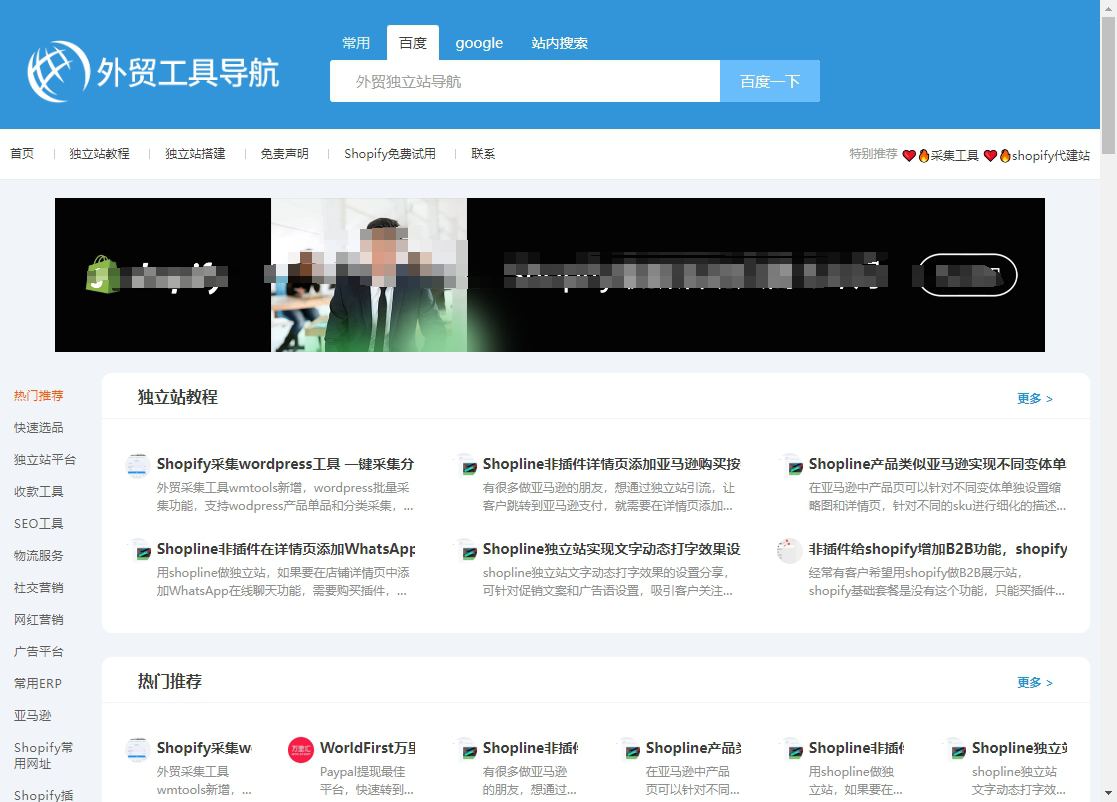Select 常用ERP in the left sidebar
Image resolution: width=1117 pixels, height=802 pixels.
(x=38, y=684)
